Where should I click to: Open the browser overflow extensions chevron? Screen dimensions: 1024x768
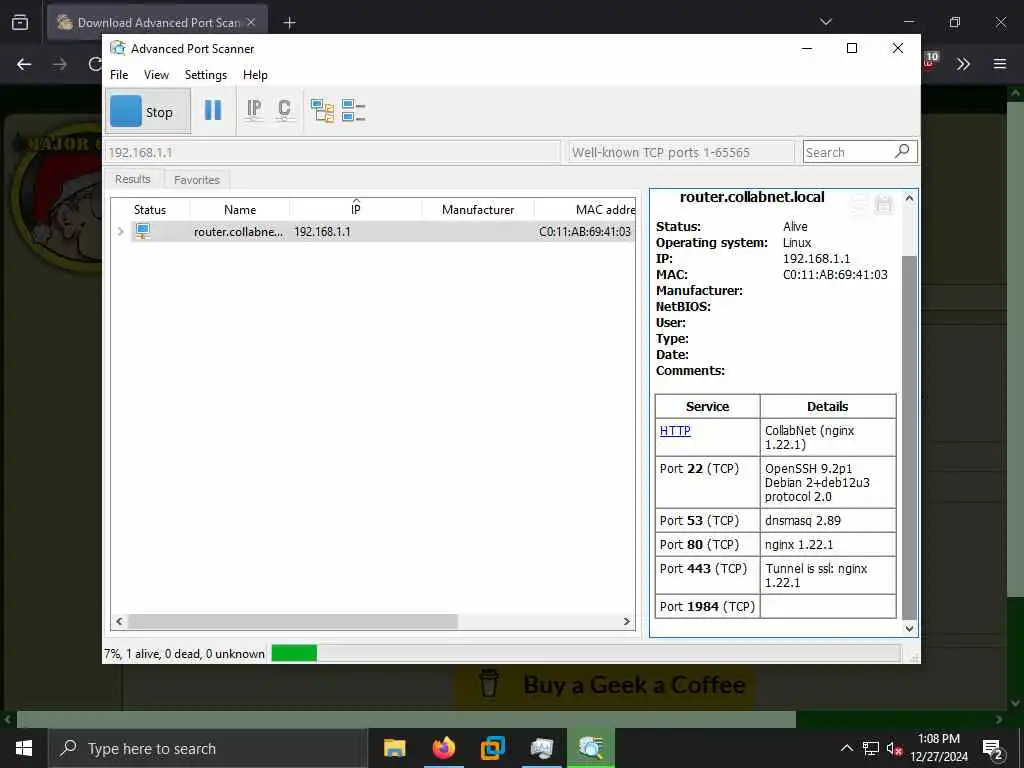[x=963, y=63]
